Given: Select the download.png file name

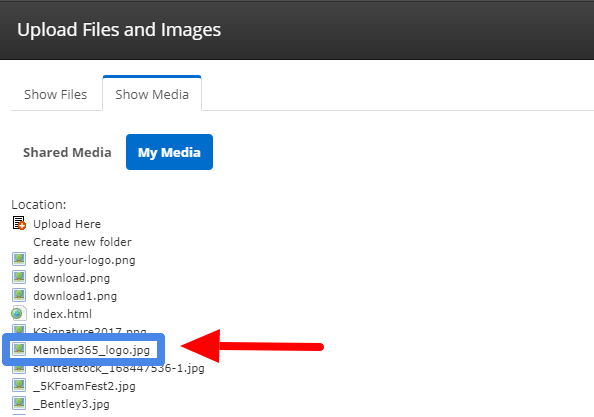Looking at the screenshot, I should pyautogui.click(x=72, y=278).
